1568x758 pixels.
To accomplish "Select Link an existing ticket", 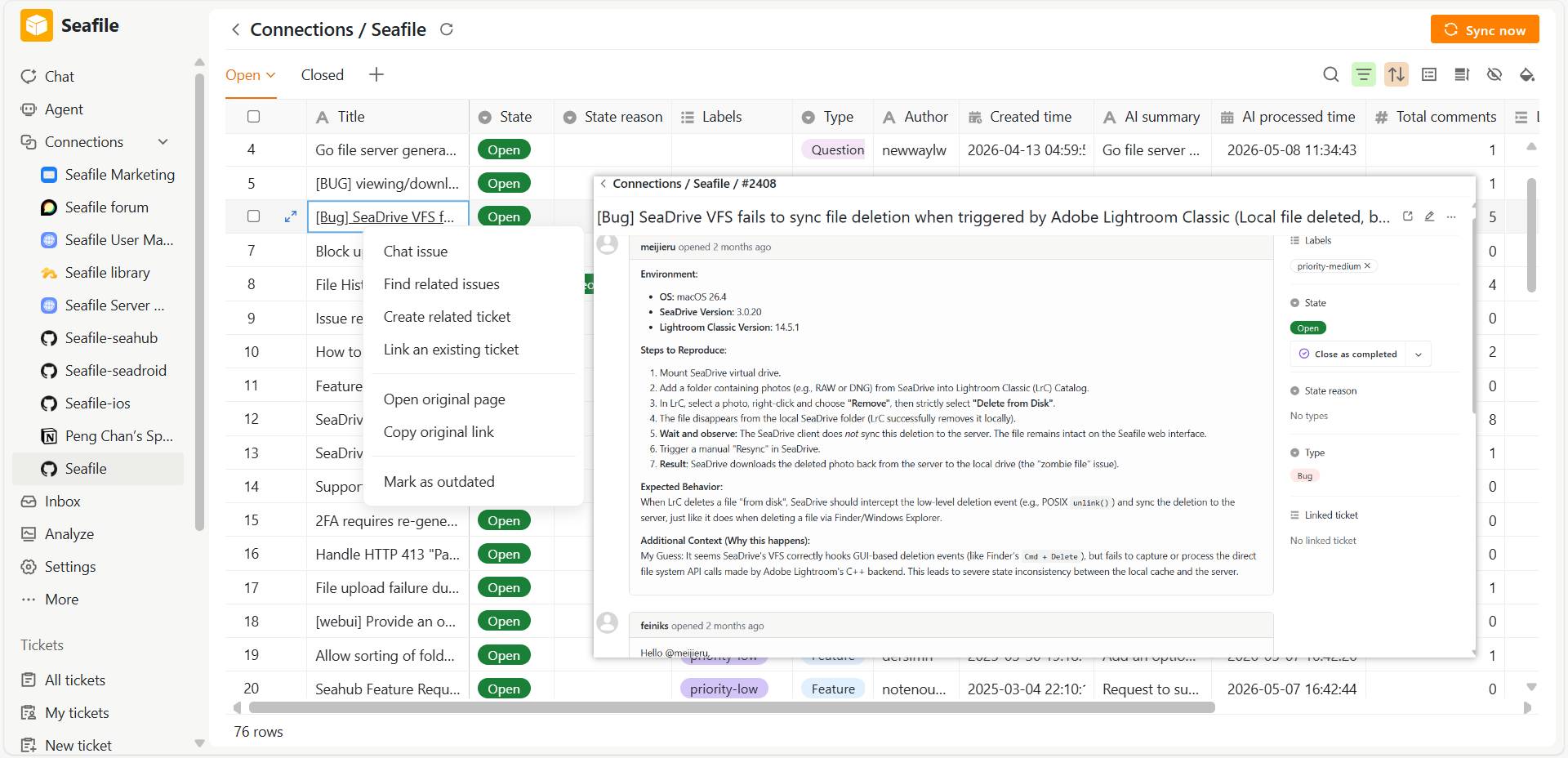I will pos(451,350).
